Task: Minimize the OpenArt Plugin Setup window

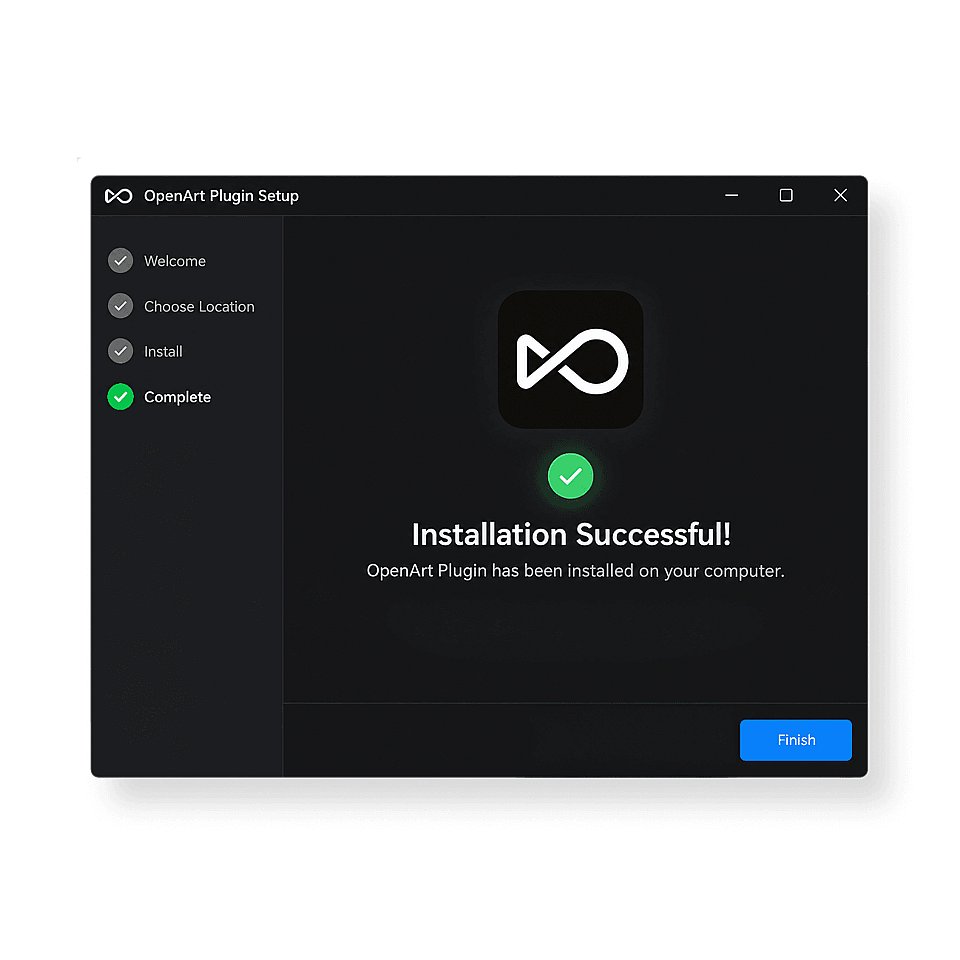Action: 732,195
